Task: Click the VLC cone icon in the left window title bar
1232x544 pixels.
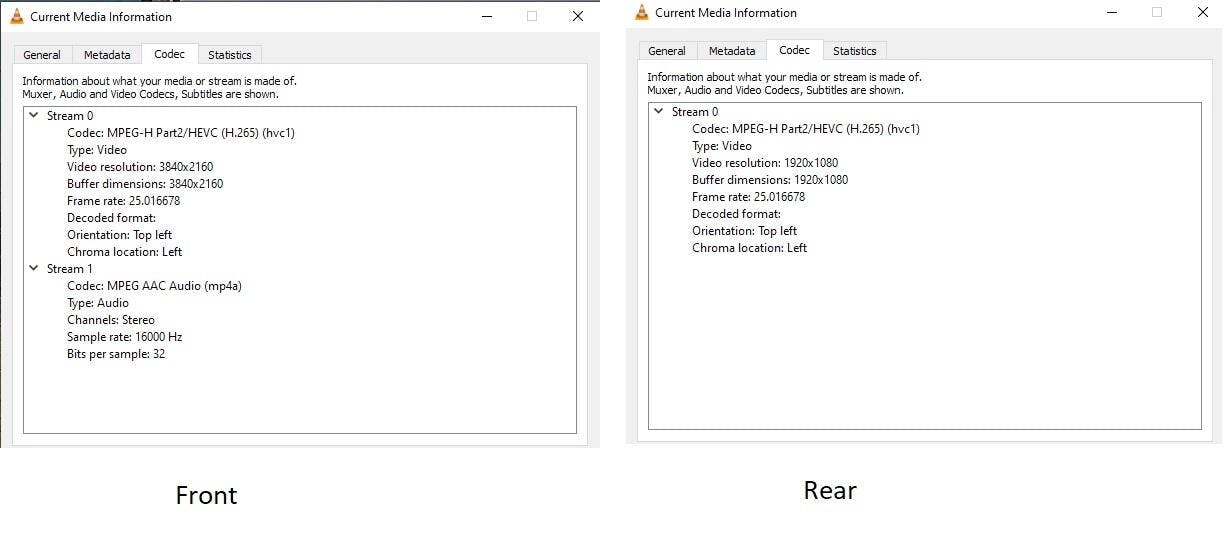Action: 17,17
